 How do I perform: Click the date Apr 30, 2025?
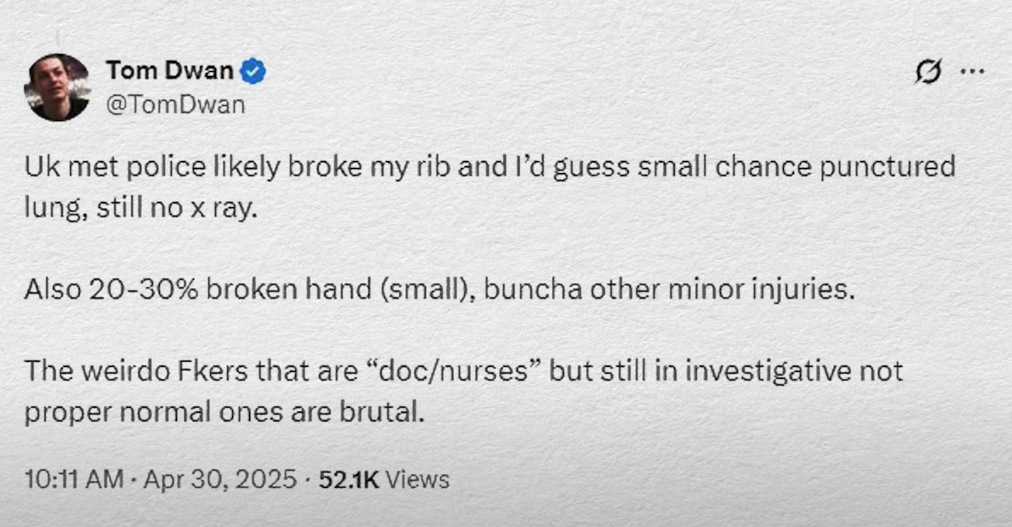click(x=219, y=479)
